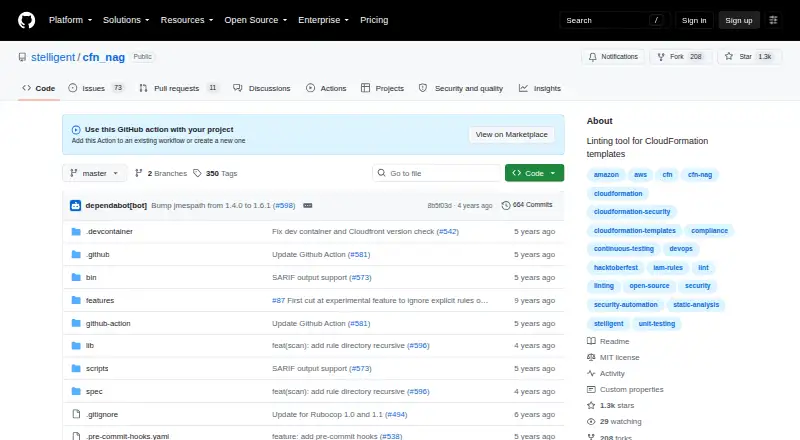The image size is (800, 440).
Task: Click the .gitignore file icon
Action: click(76, 414)
